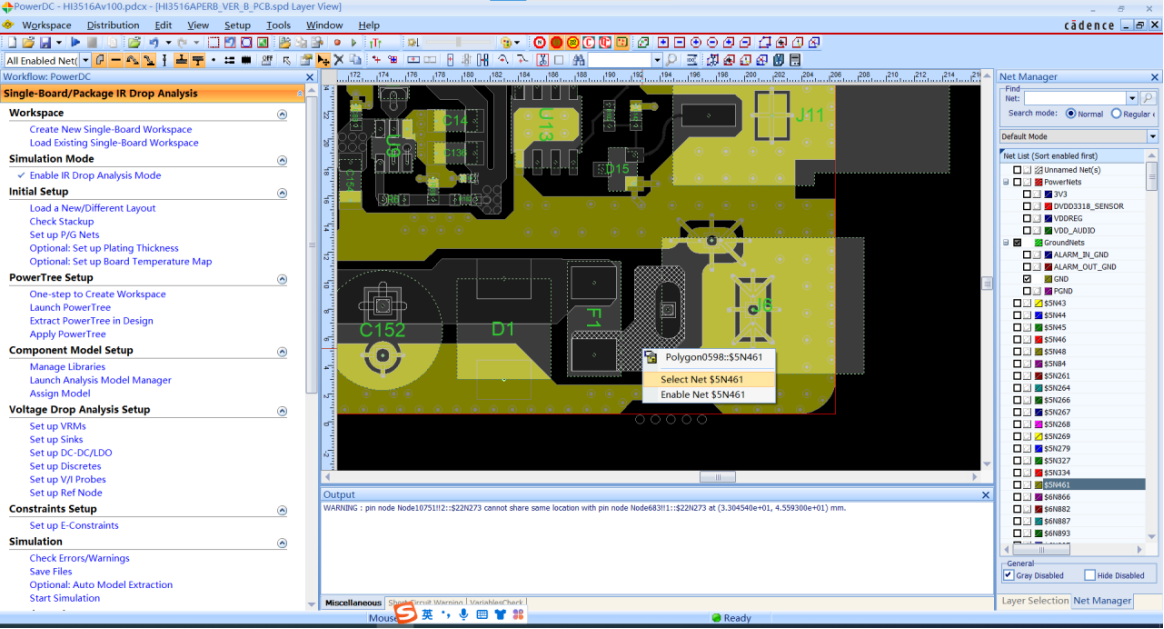This screenshot has height=629, width=1164.
Task: Collapse the PowerNets tree group
Action: [1007, 182]
